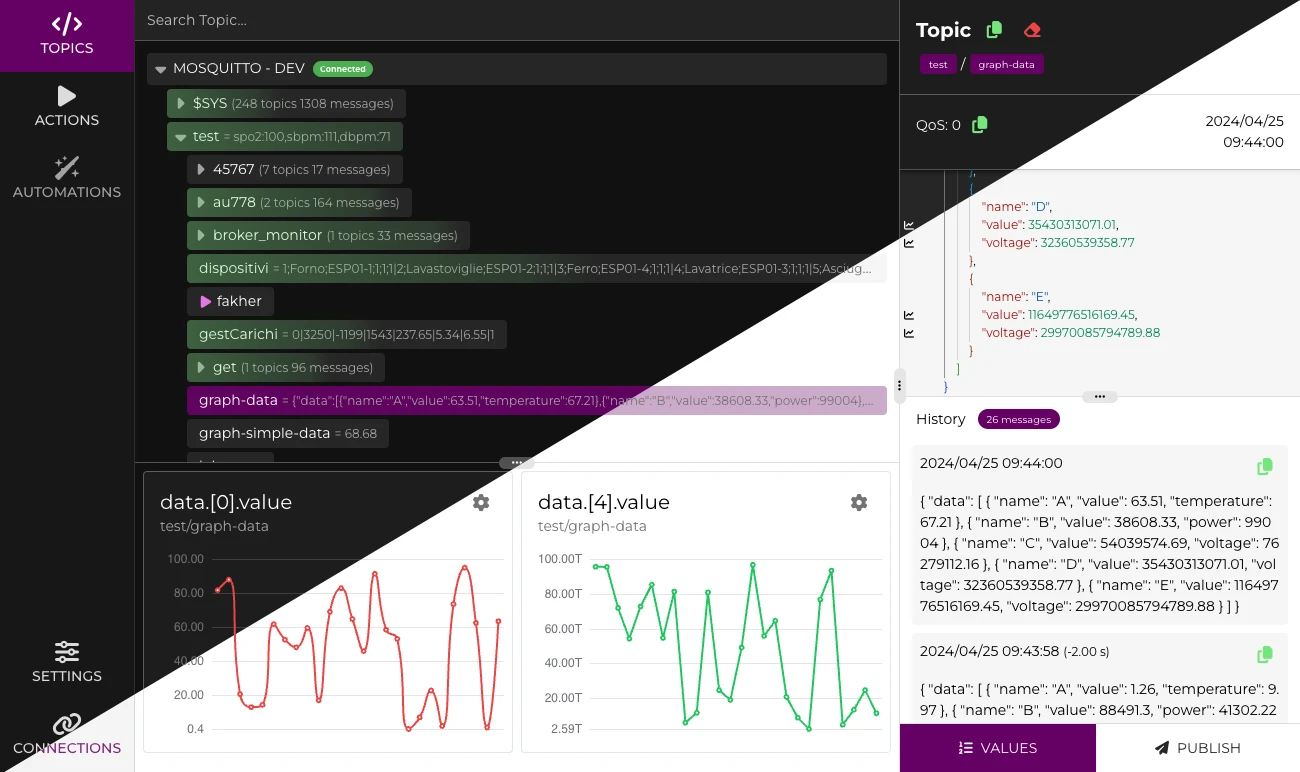This screenshot has height=772, width=1300.
Task: Toggle chart for D value field
Action: coord(909,225)
